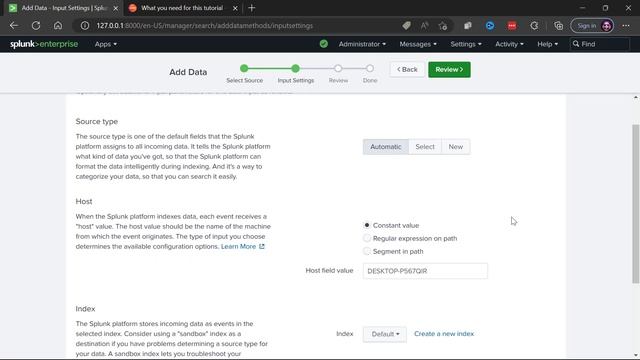The image size is (640, 360).
Task: Click the green Review button
Action: coord(449,69)
